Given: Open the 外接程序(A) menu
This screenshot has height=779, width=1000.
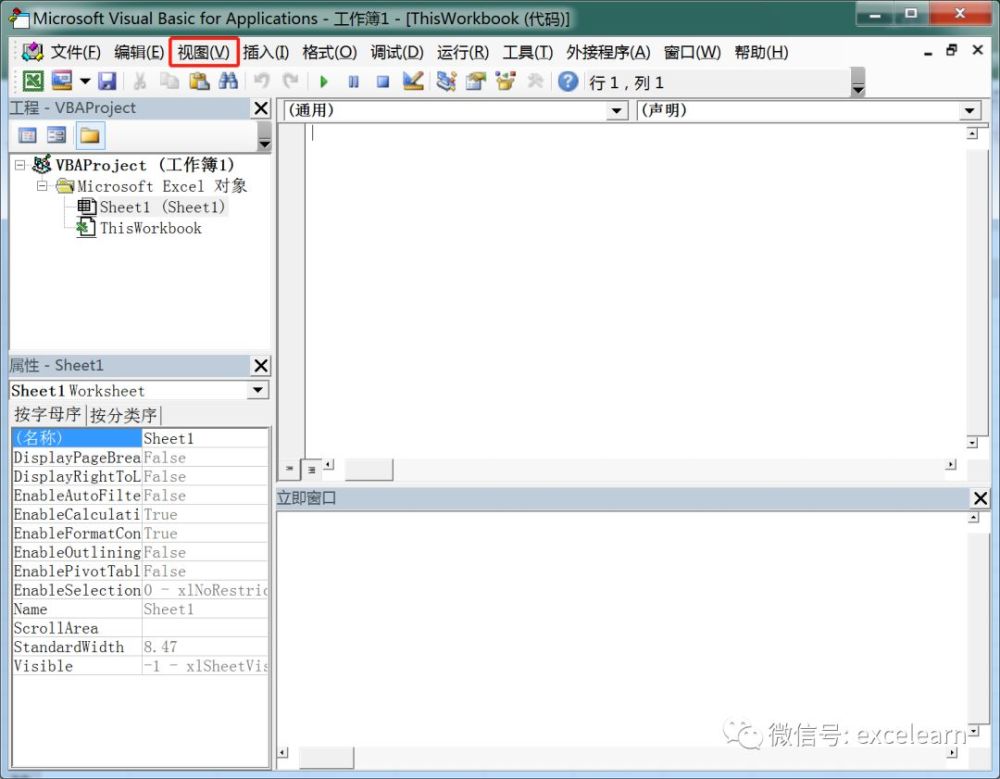Looking at the screenshot, I should [x=608, y=52].
